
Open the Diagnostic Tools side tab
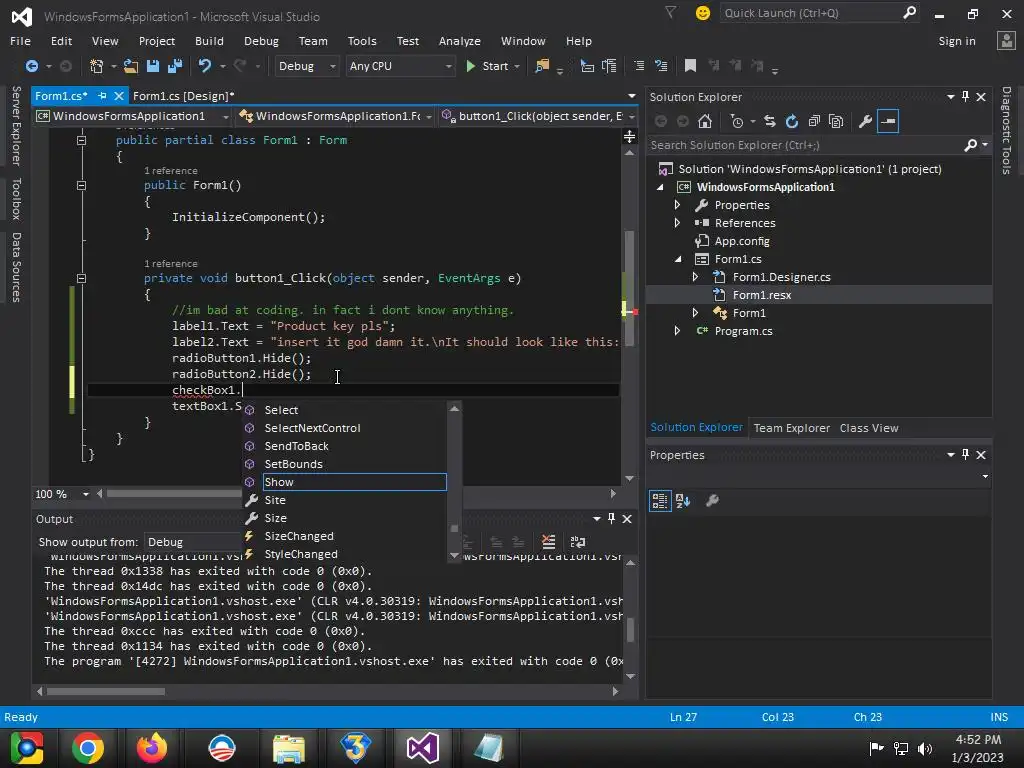(x=1006, y=131)
